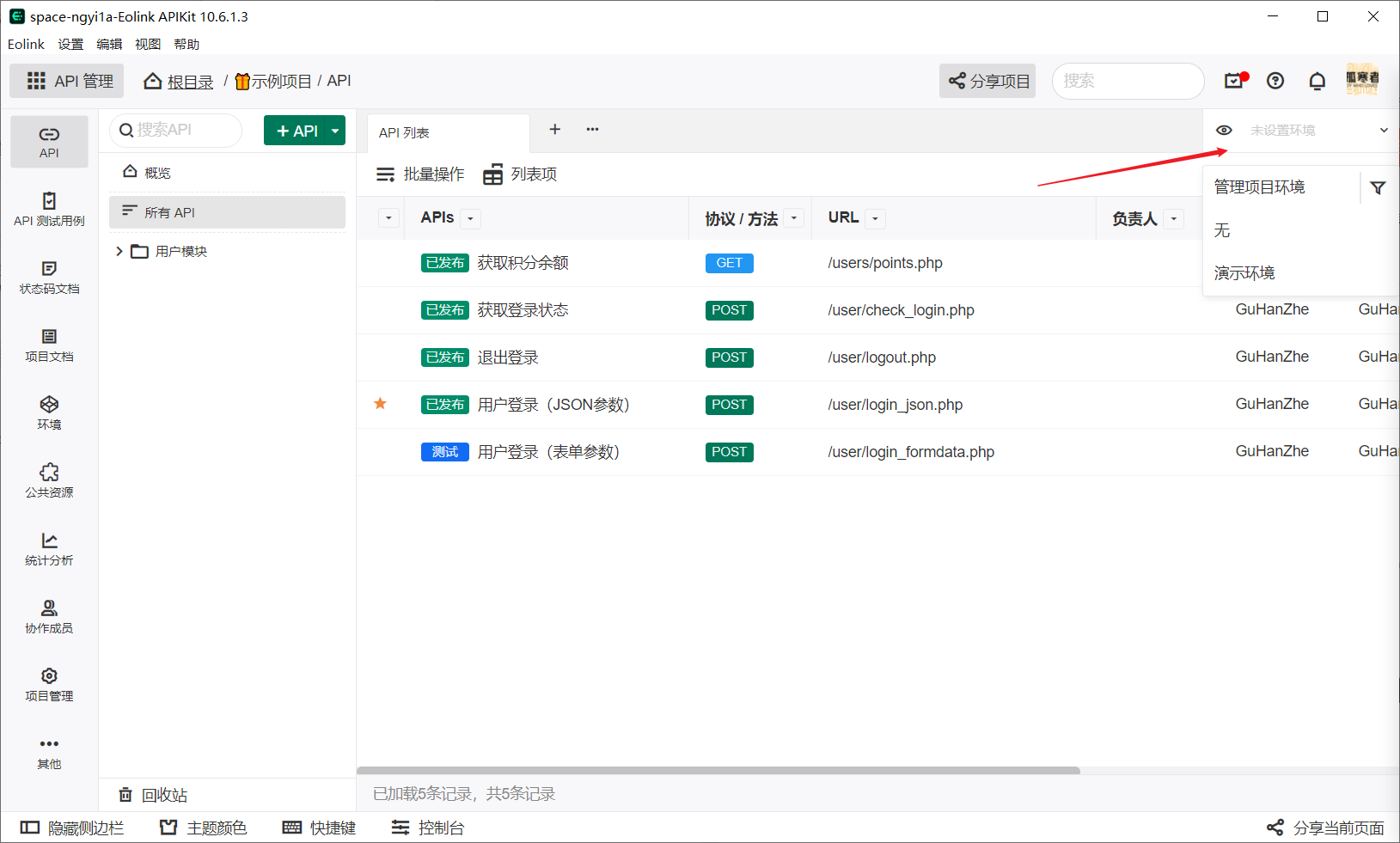Open the user avatar menu

(x=1362, y=80)
